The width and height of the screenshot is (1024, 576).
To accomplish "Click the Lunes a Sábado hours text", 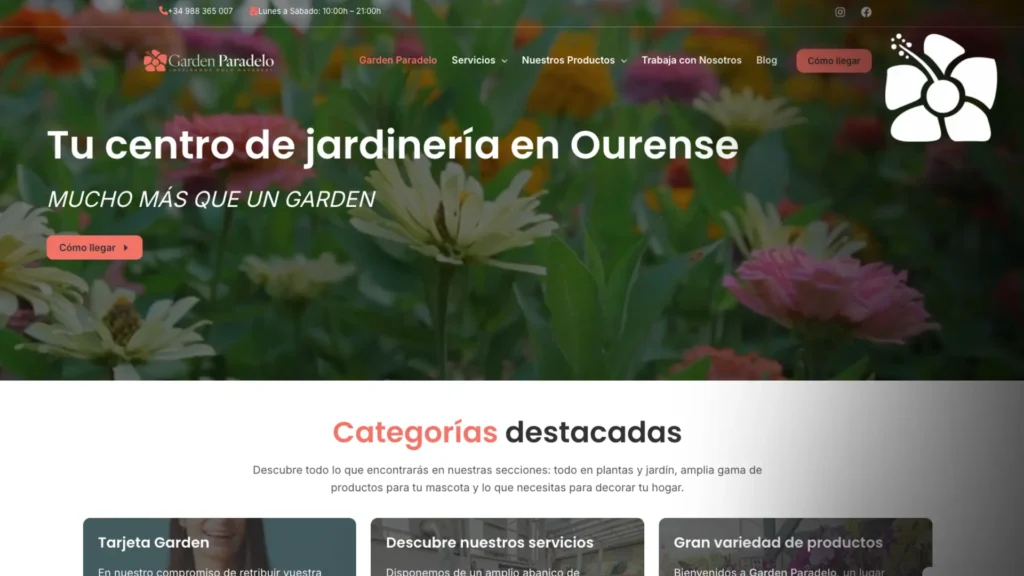I will 320,11.
